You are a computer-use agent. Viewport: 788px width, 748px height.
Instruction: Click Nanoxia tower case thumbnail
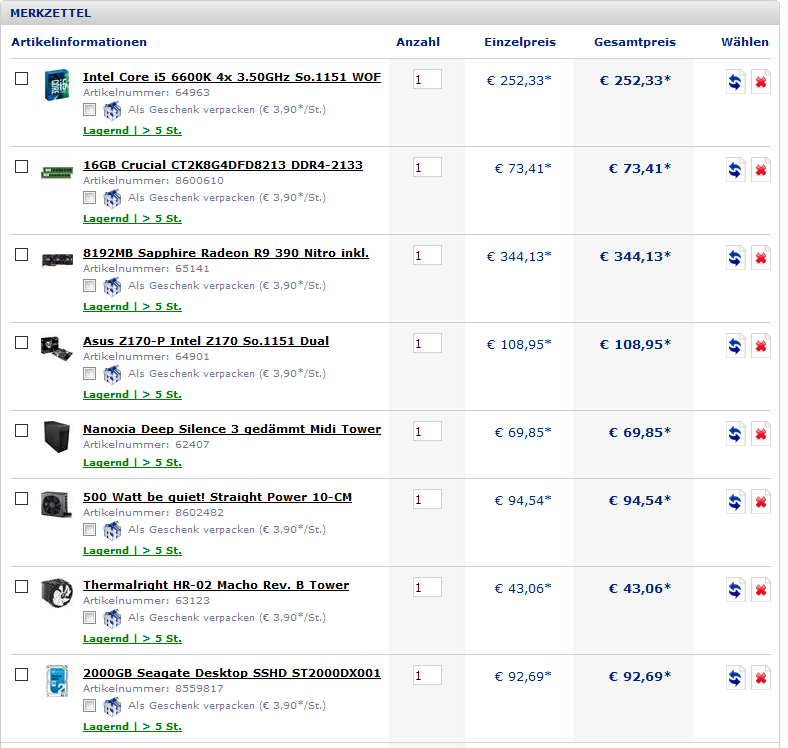click(57, 436)
